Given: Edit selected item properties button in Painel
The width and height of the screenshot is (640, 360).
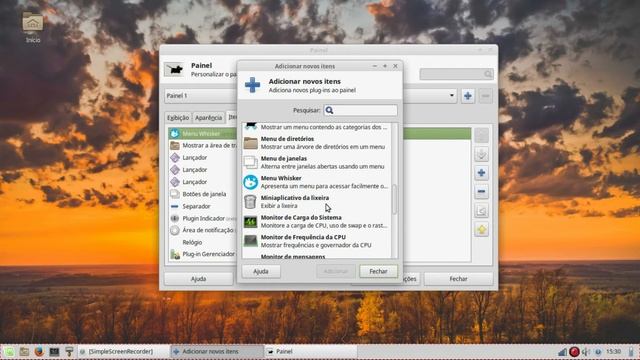Looking at the screenshot, I should pyautogui.click(x=481, y=211).
